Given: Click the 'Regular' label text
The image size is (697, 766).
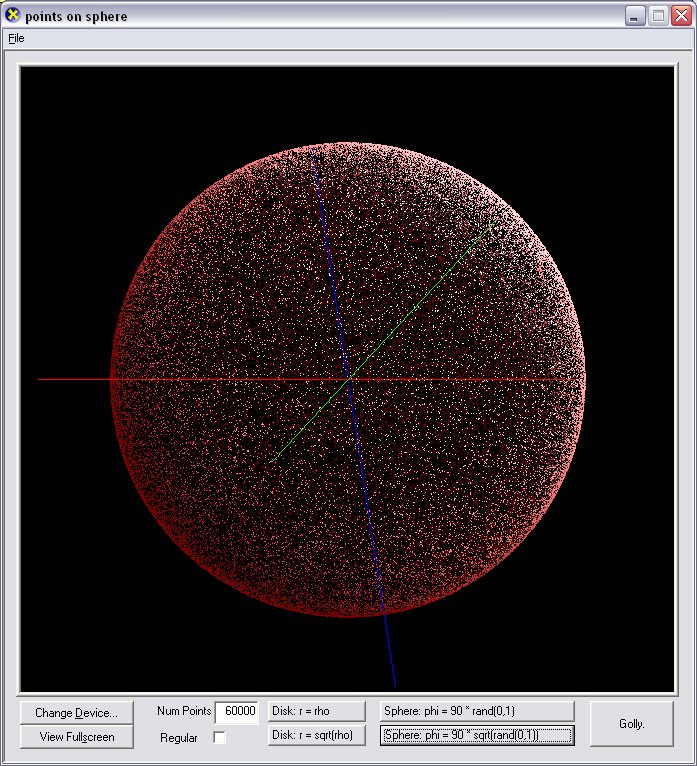Looking at the screenshot, I should pyautogui.click(x=179, y=738).
